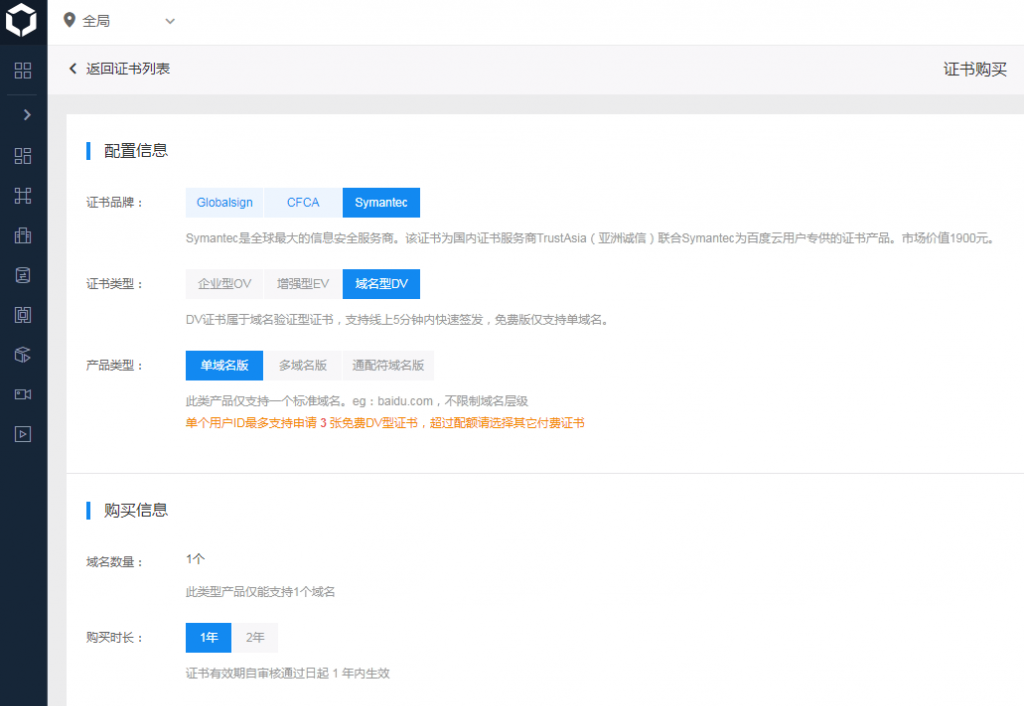Click the 购买时长 label
This screenshot has height=706, width=1024.
click(x=114, y=638)
